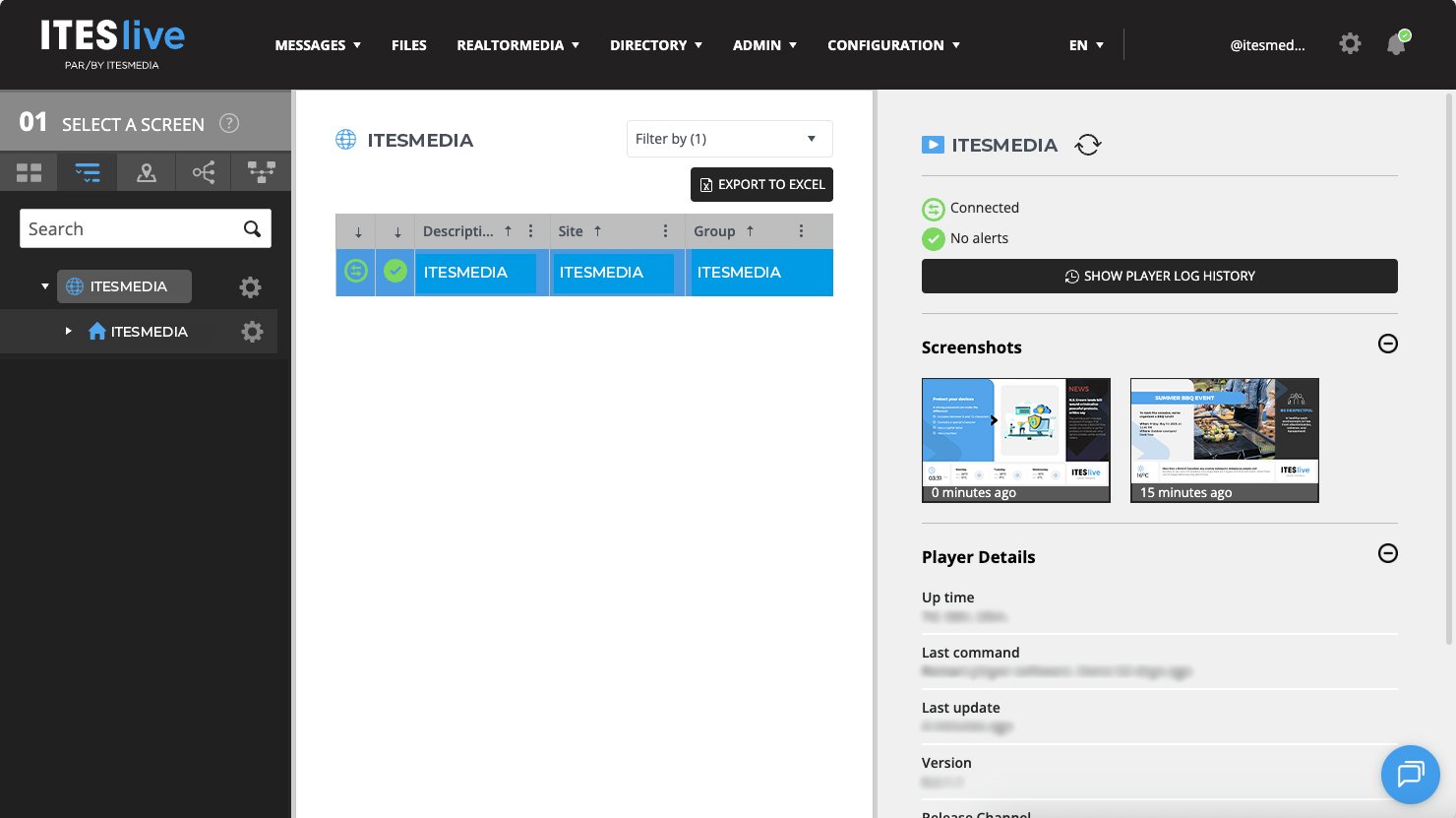1456x818 pixels.
Task: Open gear settings for ITESMEDIA root node
Action: (x=251, y=287)
